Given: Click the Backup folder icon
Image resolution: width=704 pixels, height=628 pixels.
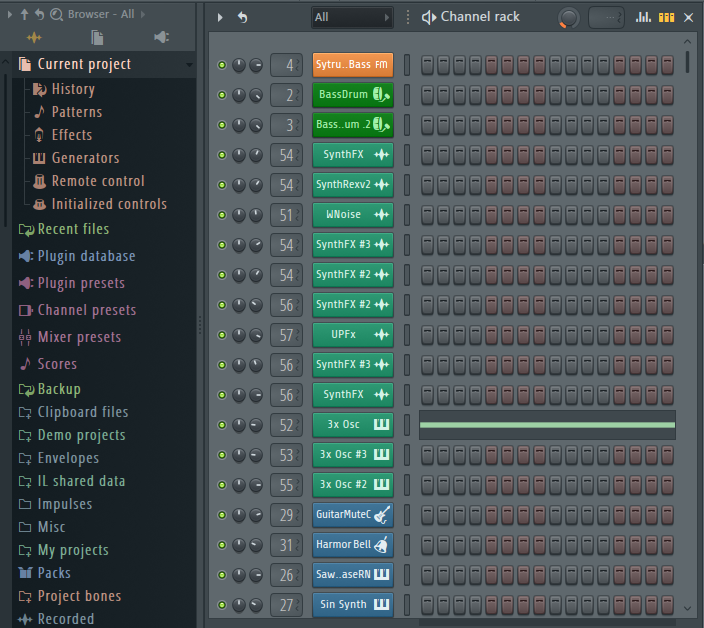Looking at the screenshot, I should (x=26, y=390).
